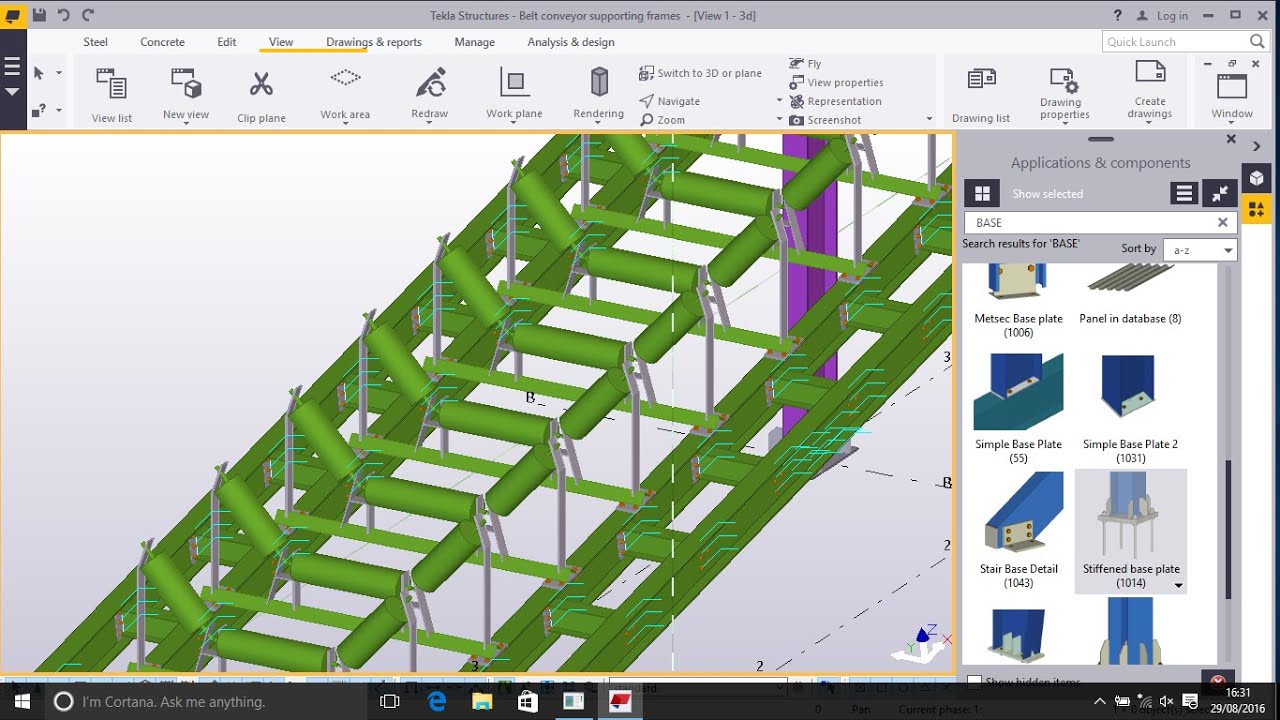
Task: Take a Screenshot from the ribbon
Action: 825,120
